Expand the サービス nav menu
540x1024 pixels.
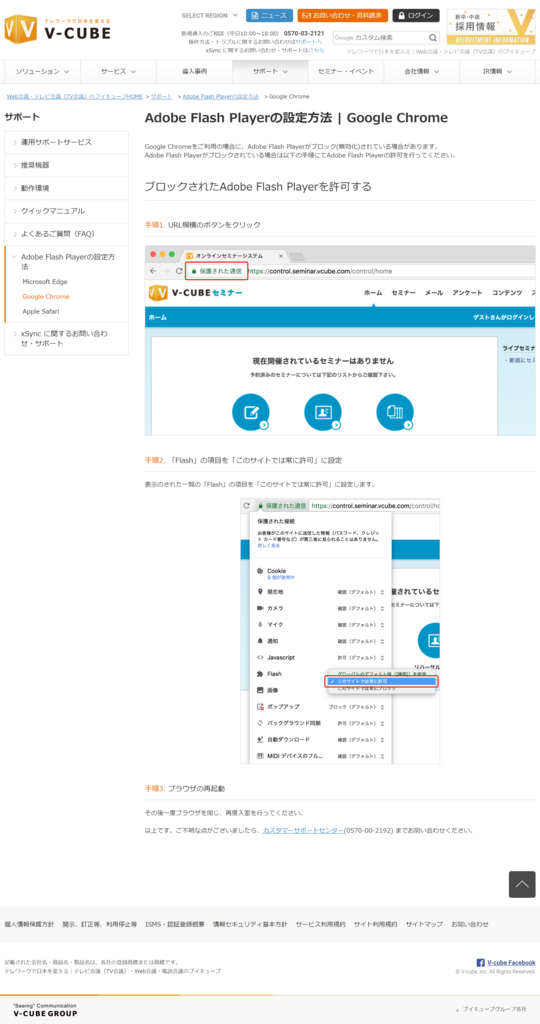pos(118,72)
